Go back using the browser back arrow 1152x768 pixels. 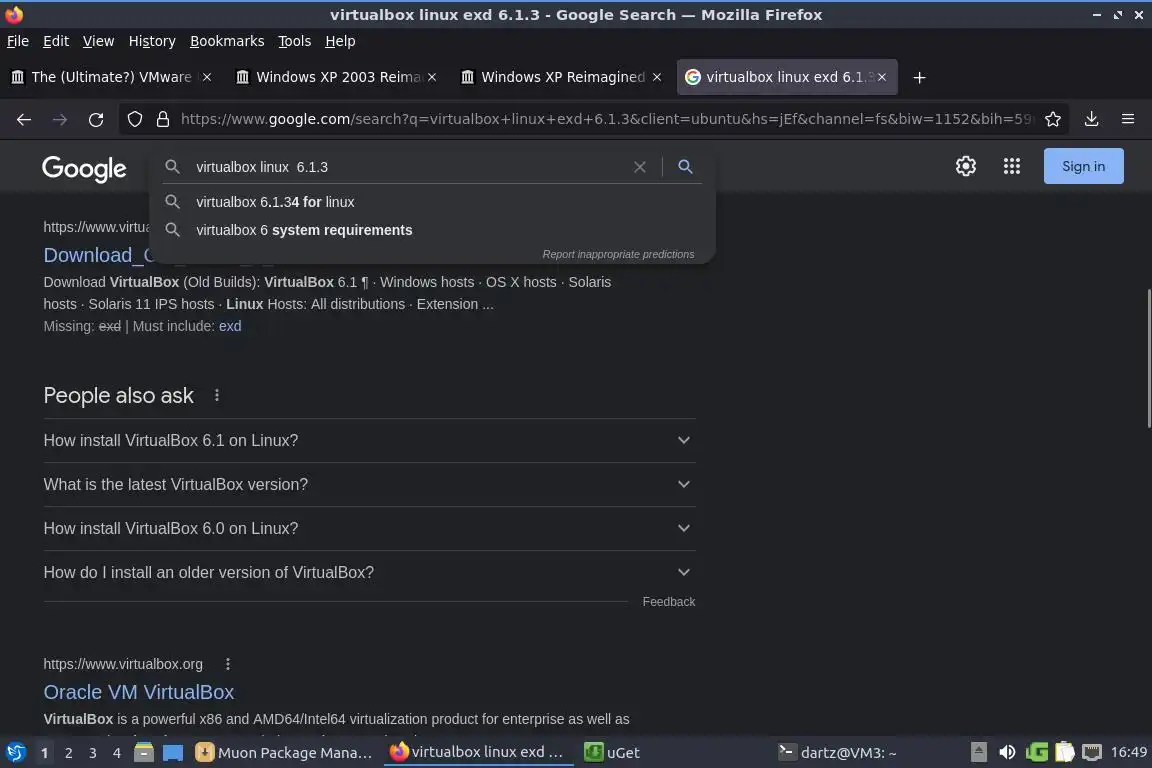point(24,119)
